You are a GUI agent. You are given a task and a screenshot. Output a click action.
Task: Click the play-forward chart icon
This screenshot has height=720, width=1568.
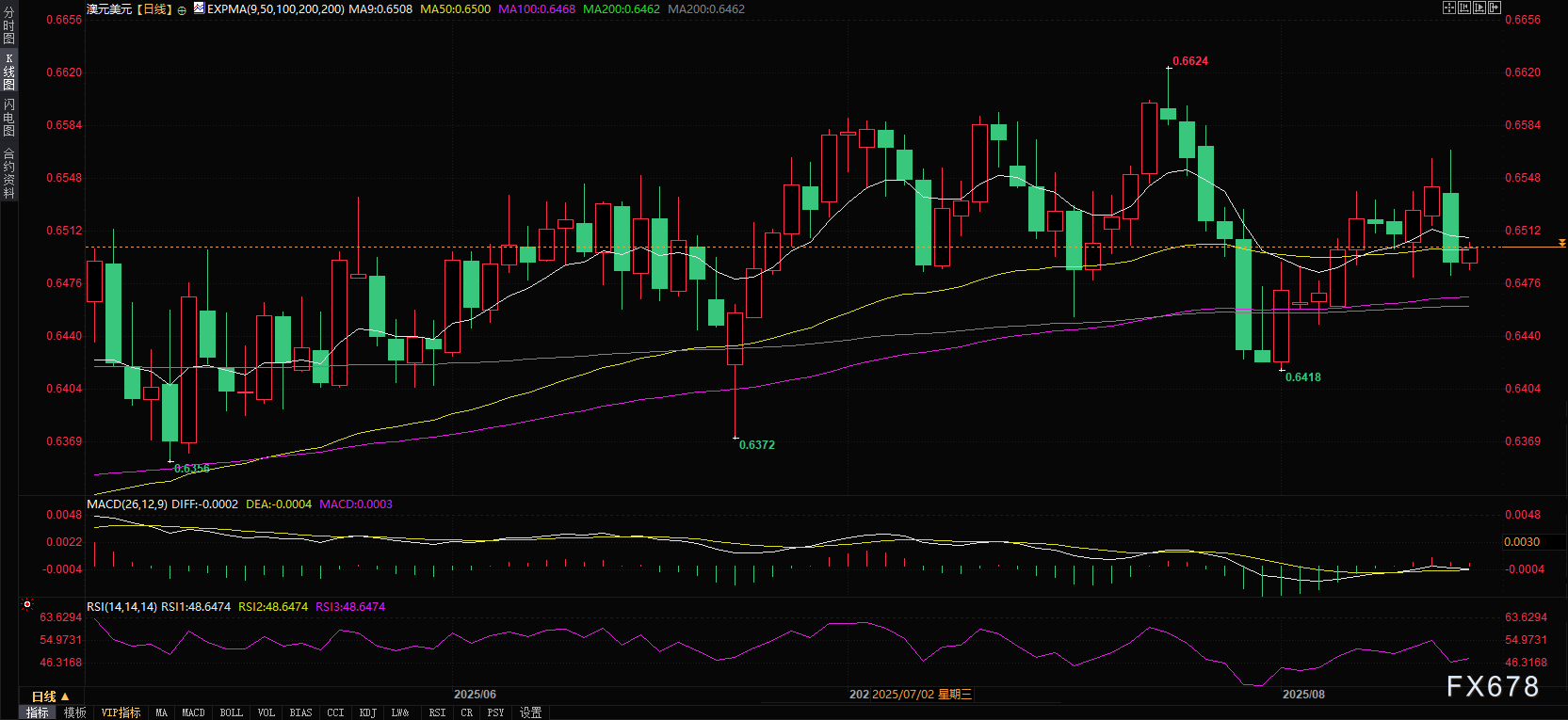tap(1479, 8)
